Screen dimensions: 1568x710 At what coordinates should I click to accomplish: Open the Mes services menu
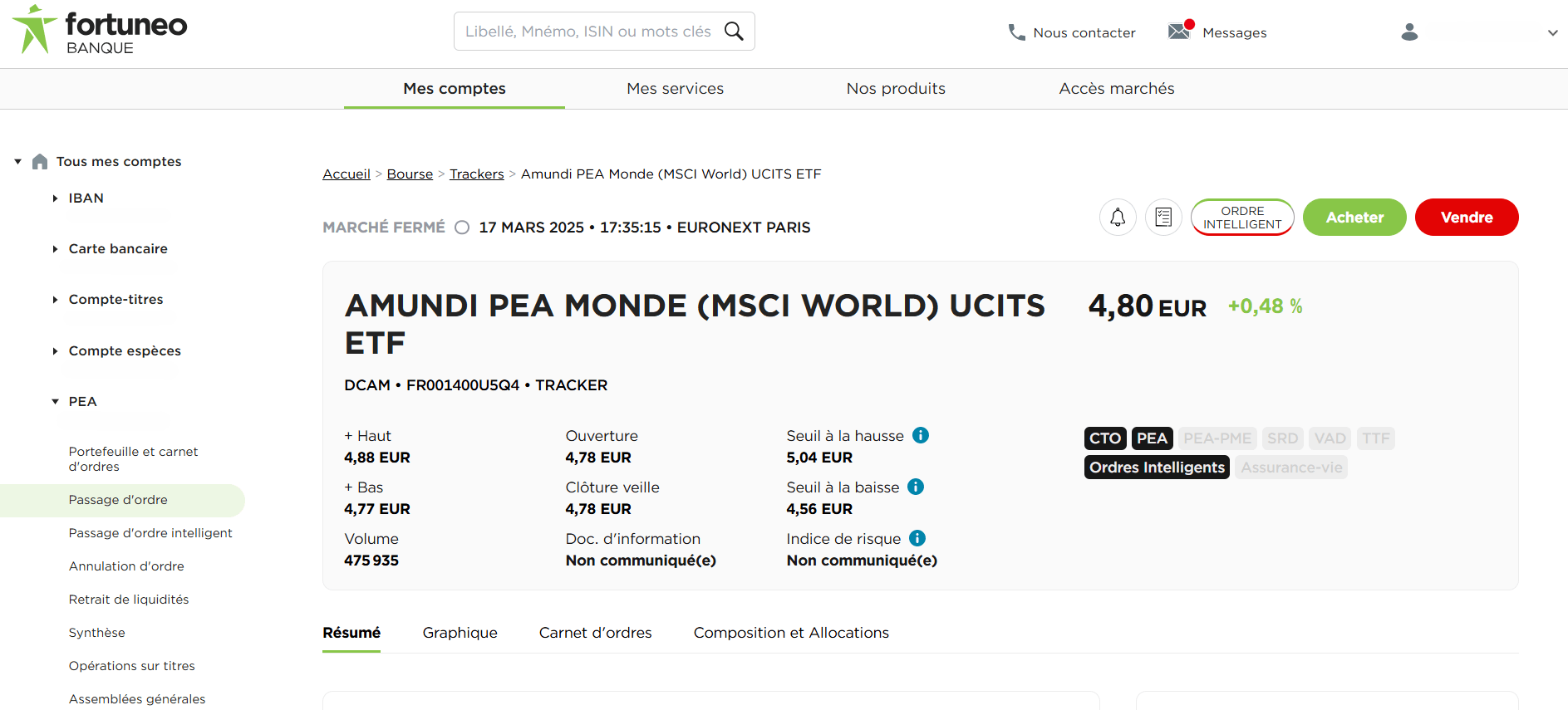click(675, 89)
